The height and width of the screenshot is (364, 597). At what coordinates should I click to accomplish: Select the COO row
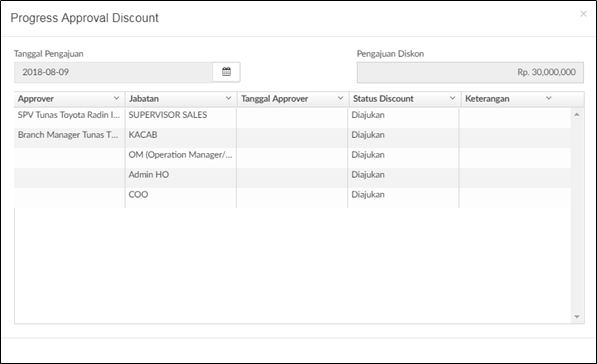(292, 197)
